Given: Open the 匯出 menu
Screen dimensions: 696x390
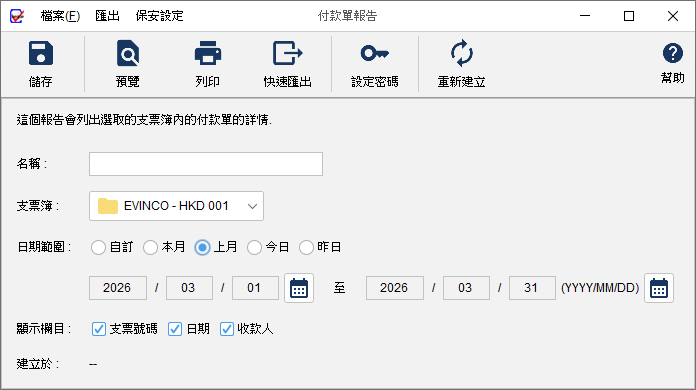Looking at the screenshot, I should [x=107, y=16].
